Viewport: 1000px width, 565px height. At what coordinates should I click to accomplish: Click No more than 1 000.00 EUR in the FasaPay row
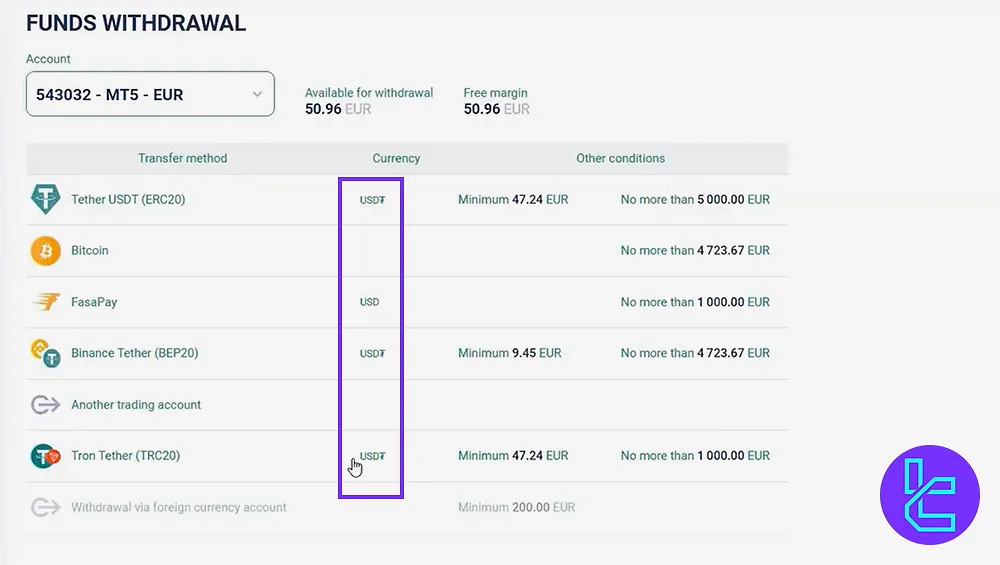[695, 302]
